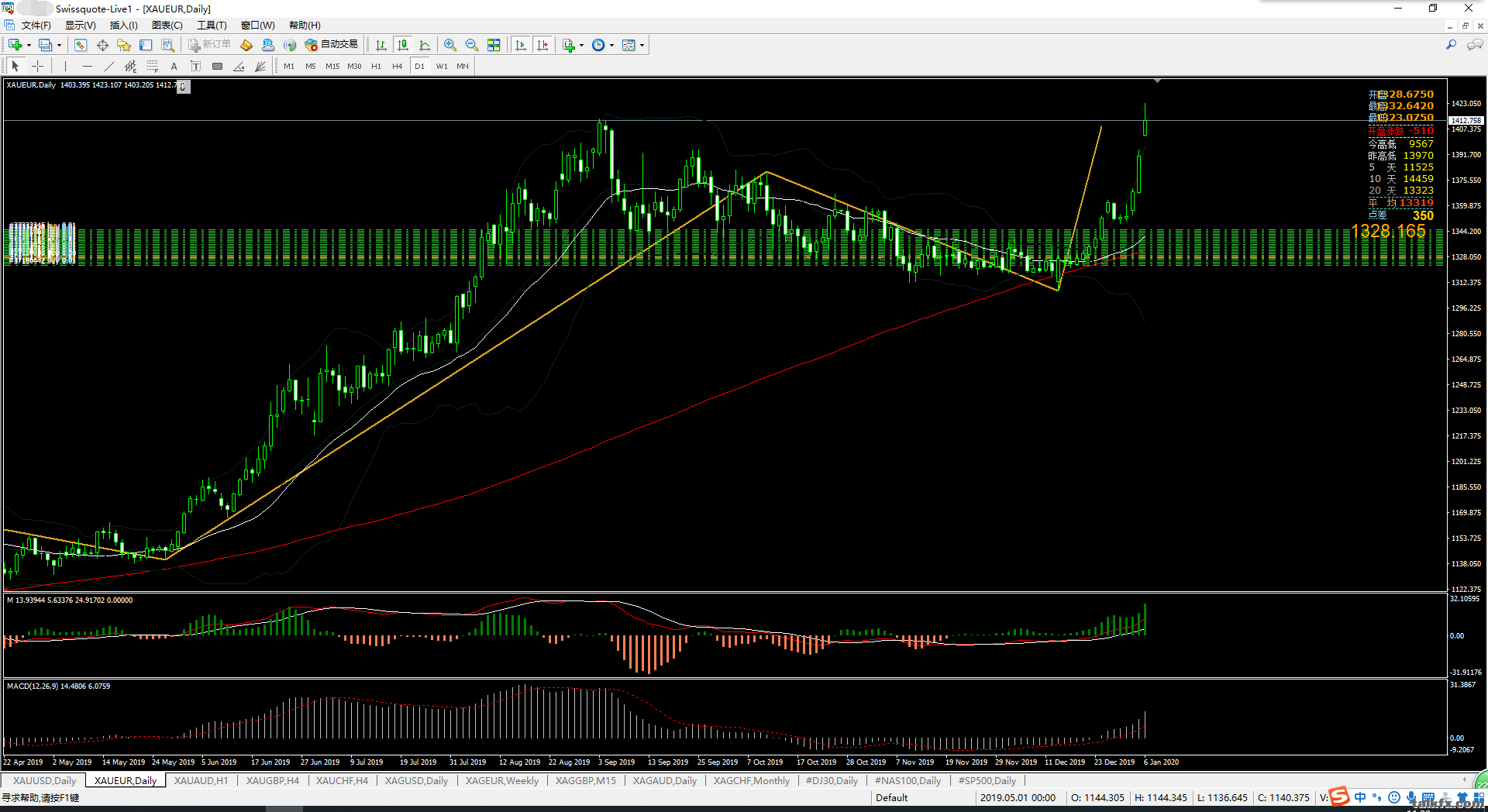Screen dimensions: 1488x812
Task: Click the chart shift triangle marker
Action: (x=1157, y=81)
